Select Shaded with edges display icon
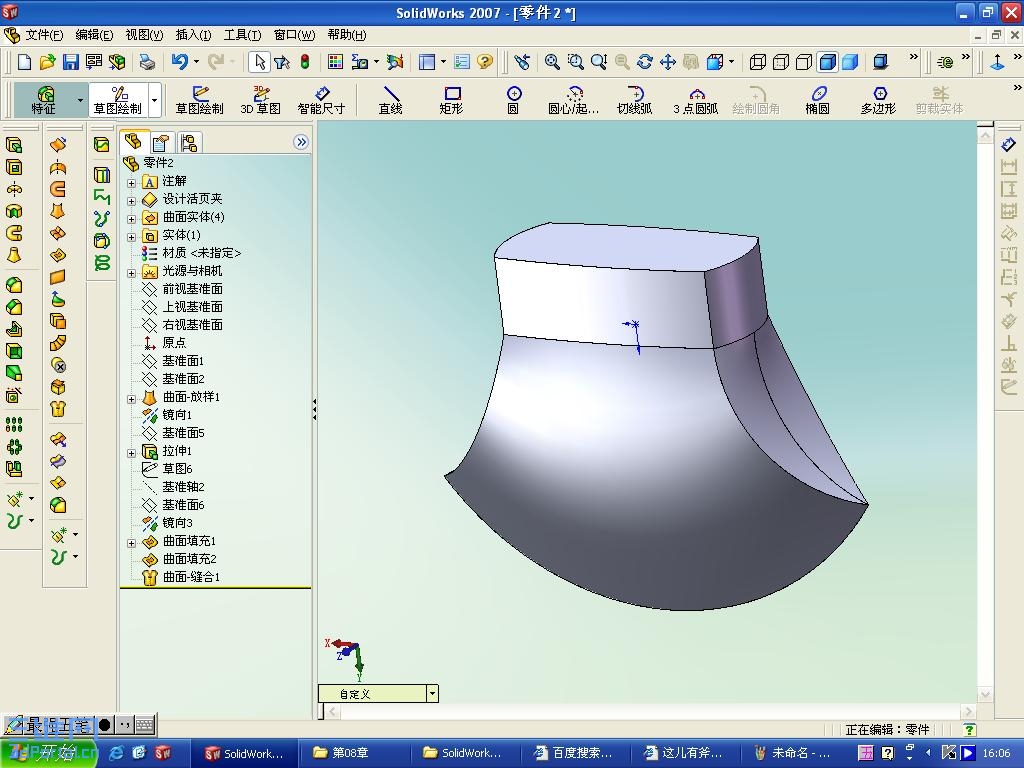This screenshot has height=768, width=1024. 827,62
